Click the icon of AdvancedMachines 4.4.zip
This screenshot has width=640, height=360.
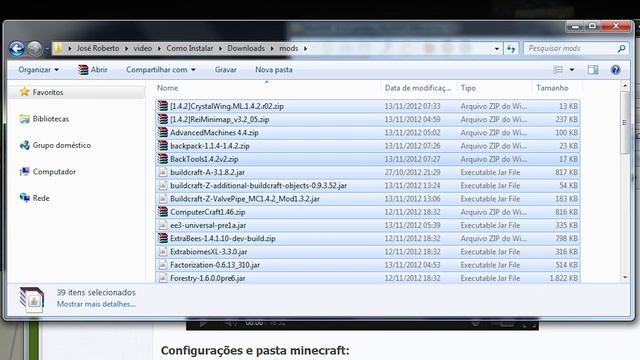click(163, 132)
